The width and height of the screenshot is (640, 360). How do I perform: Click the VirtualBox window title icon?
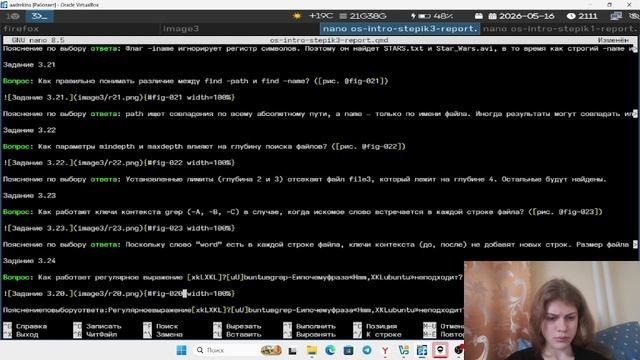coord(4,4)
